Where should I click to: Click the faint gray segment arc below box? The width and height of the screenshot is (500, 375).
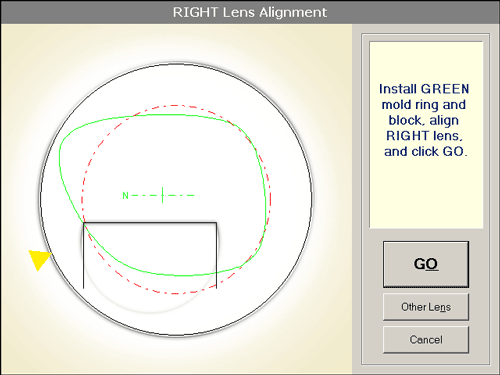[x=150, y=312]
